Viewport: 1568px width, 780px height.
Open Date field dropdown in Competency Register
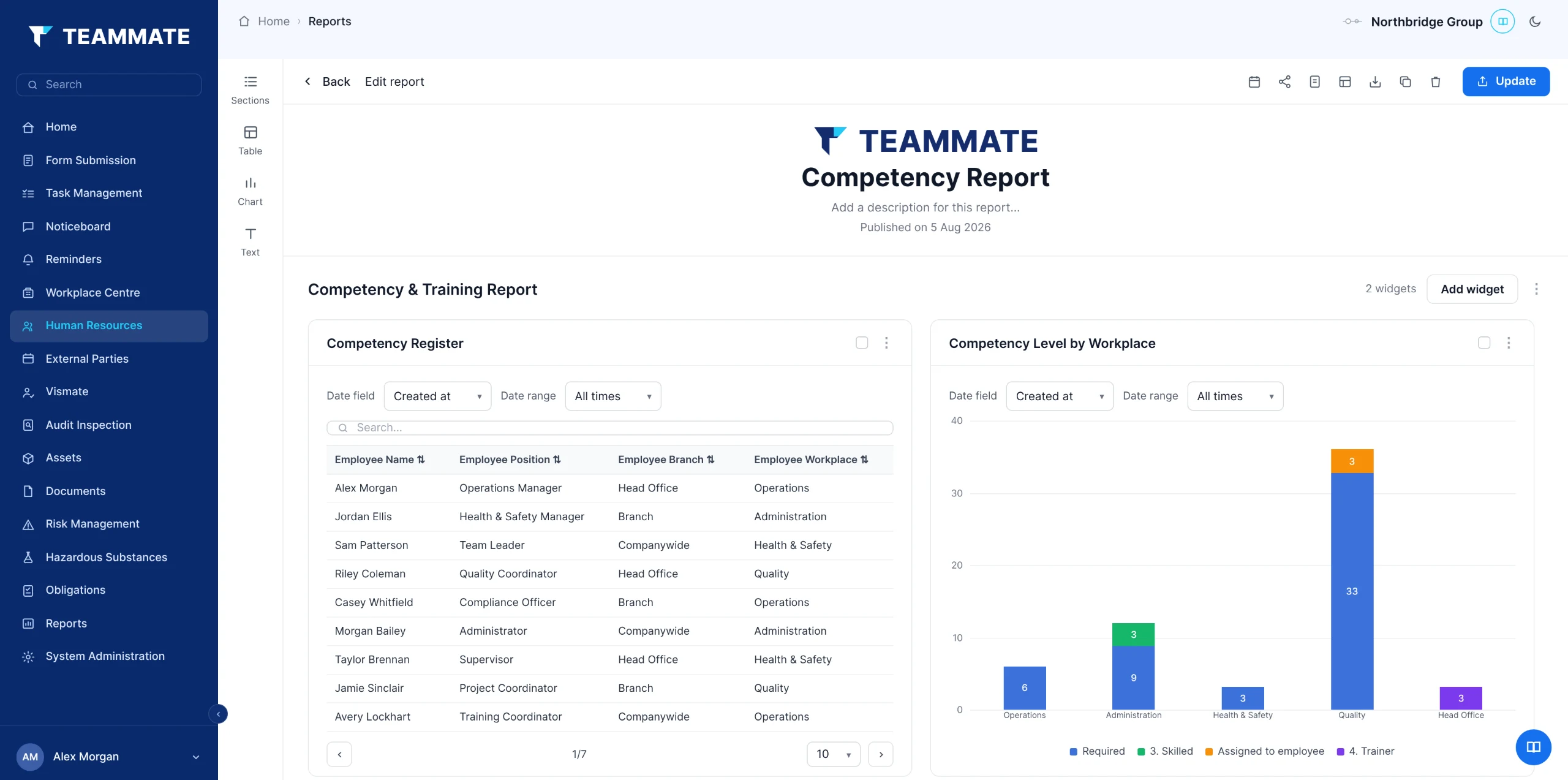click(437, 396)
